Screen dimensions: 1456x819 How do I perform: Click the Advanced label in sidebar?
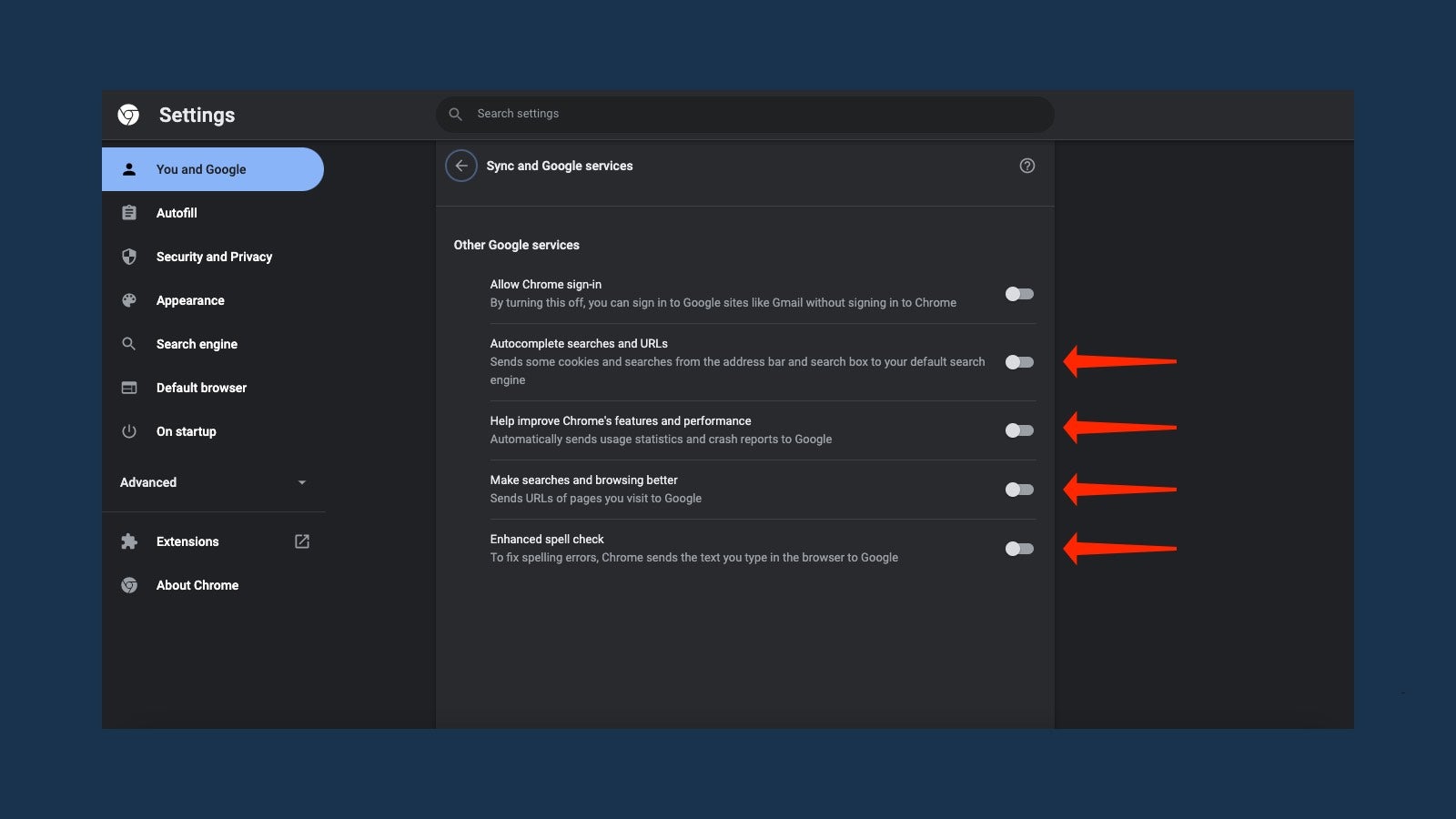[148, 482]
